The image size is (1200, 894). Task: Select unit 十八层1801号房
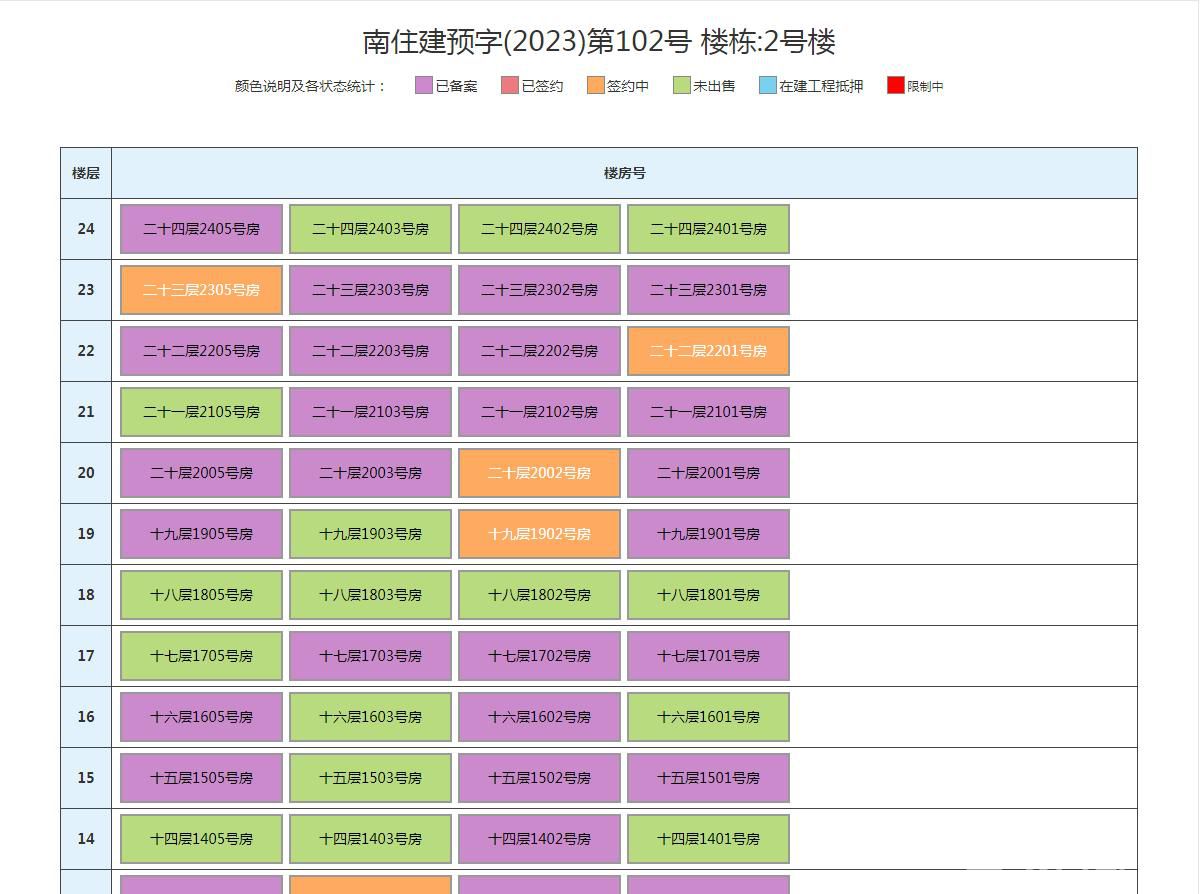pos(708,595)
